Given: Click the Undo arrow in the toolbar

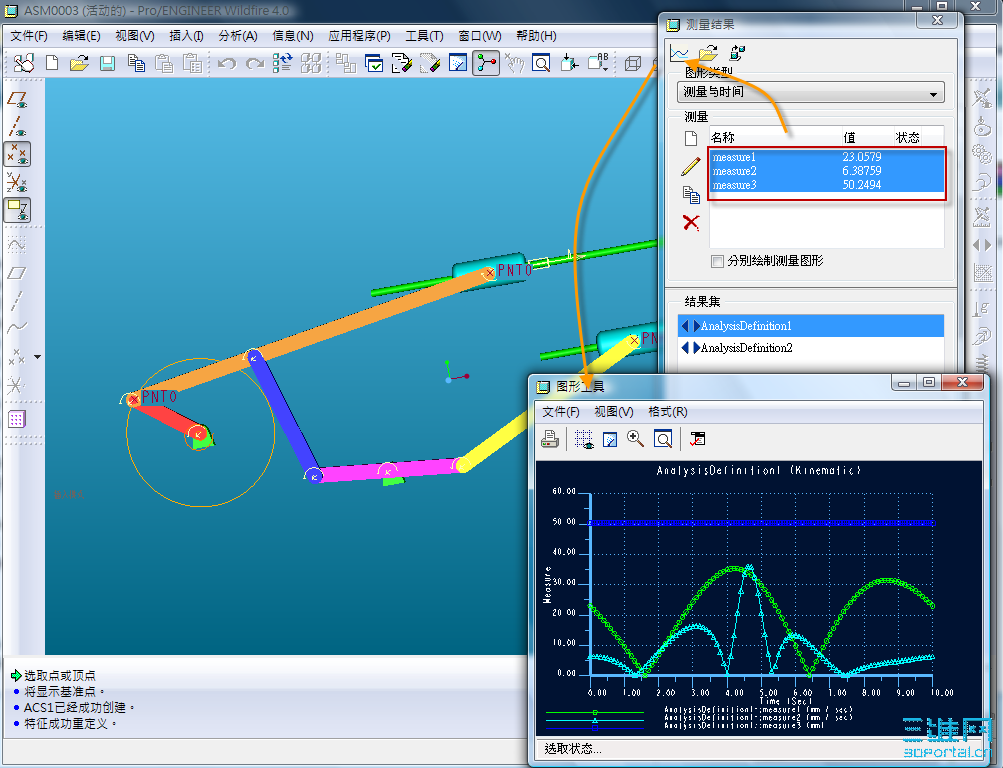Looking at the screenshot, I should pyautogui.click(x=227, y=63).
